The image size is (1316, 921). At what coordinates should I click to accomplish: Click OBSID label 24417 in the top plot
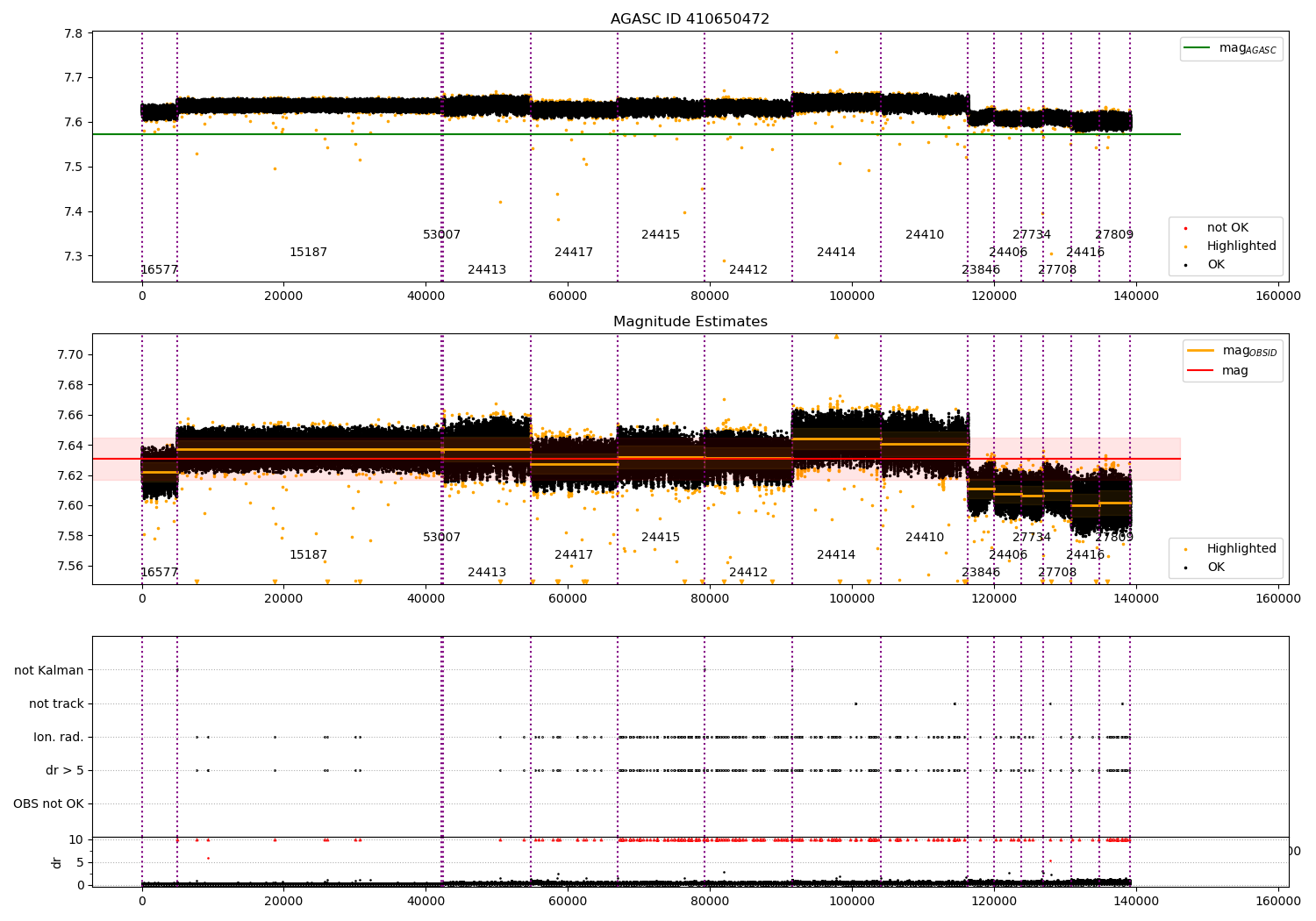pos(574,253)
